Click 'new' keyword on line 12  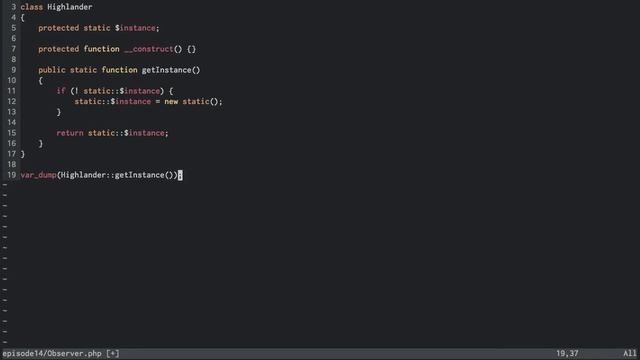(x=171, y=101)
